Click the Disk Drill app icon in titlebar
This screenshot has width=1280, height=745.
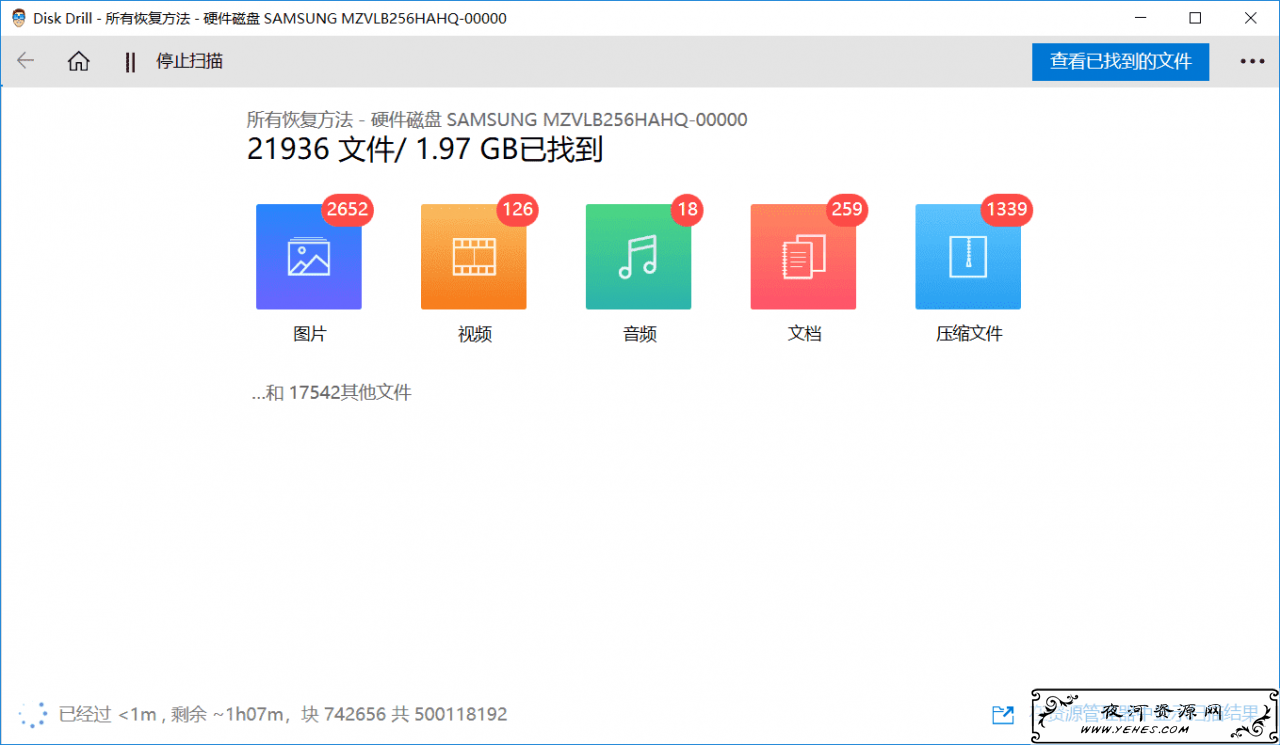point(18,18)
